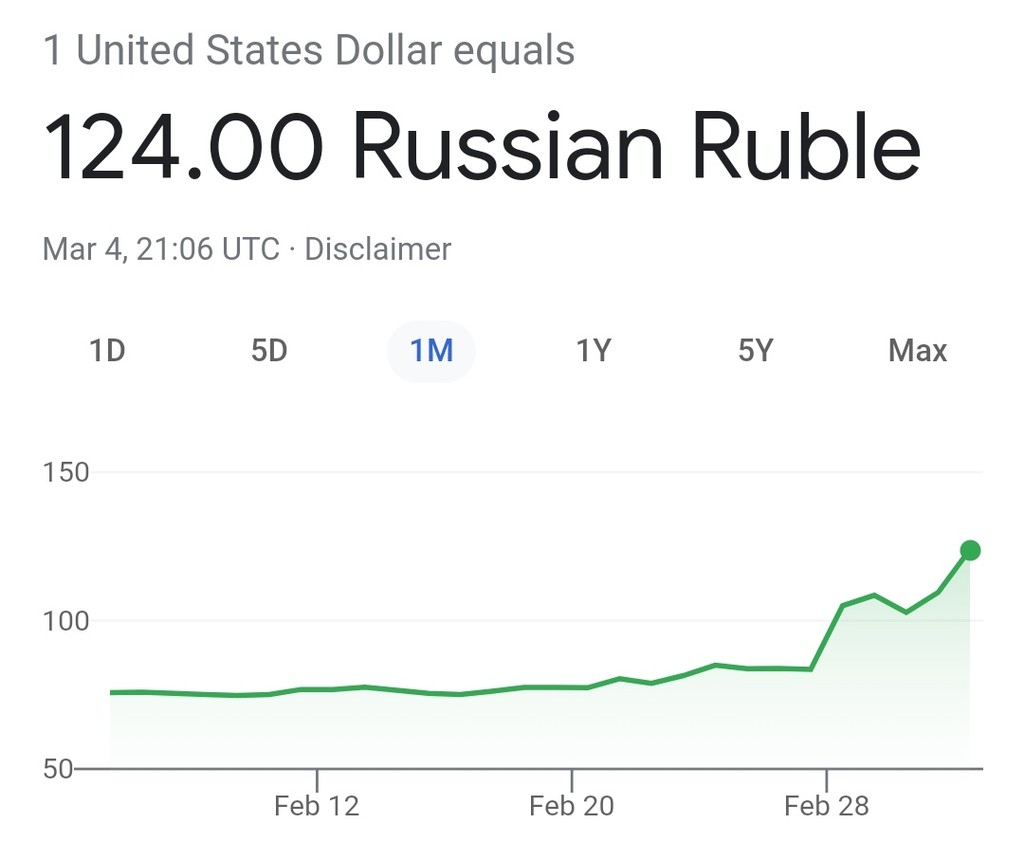Click the 100 y-axis value
1024x841 pixels.
pos(67,621)
